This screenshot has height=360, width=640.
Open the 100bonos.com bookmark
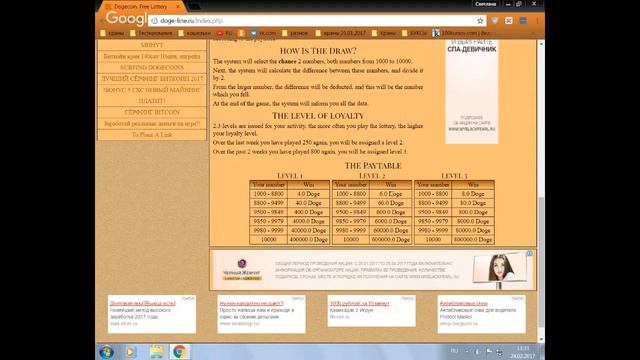coord(462,33)
